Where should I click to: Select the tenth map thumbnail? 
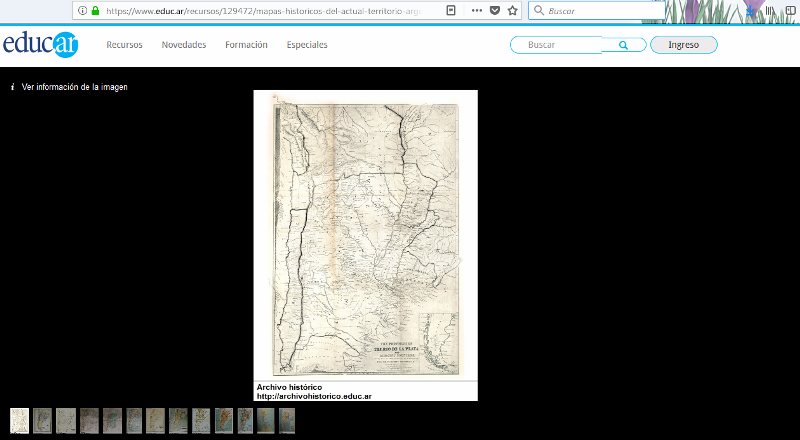coord(224,421)
